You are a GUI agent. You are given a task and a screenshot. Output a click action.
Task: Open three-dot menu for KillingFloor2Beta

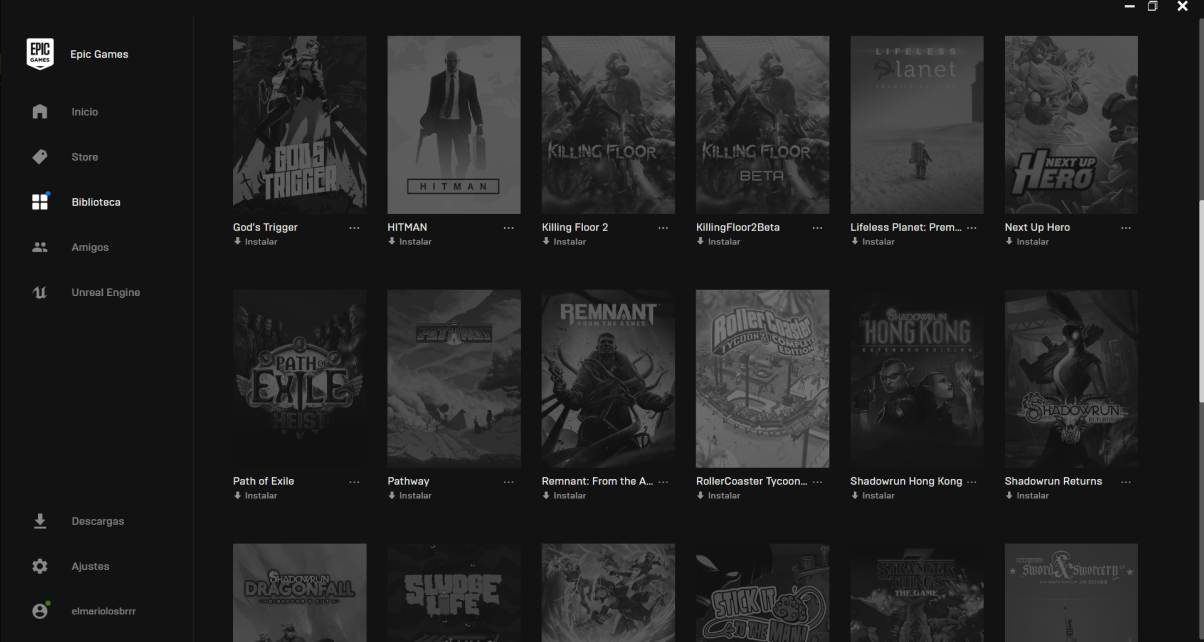[x=817, y=228]
